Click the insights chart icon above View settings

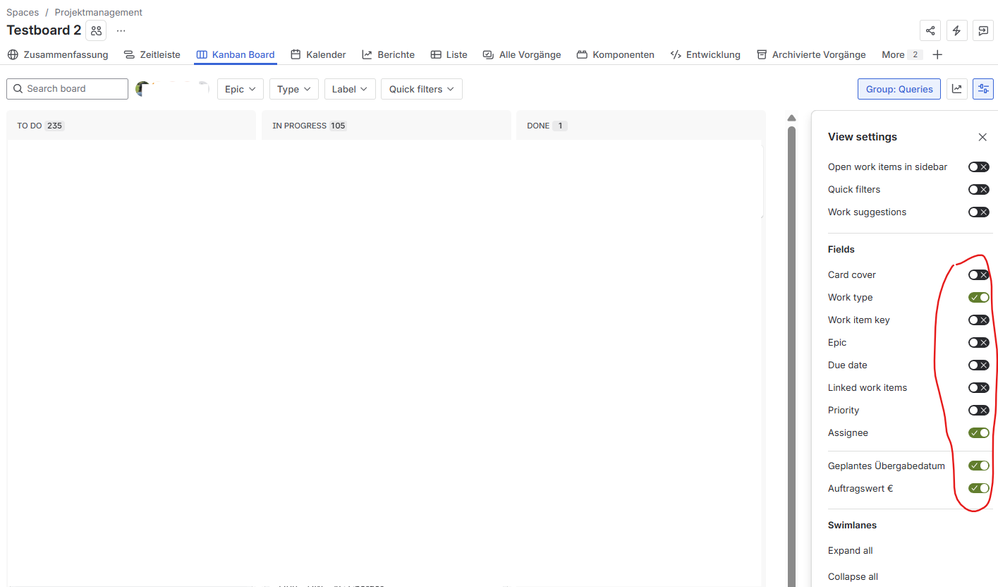tap(957, 89)
